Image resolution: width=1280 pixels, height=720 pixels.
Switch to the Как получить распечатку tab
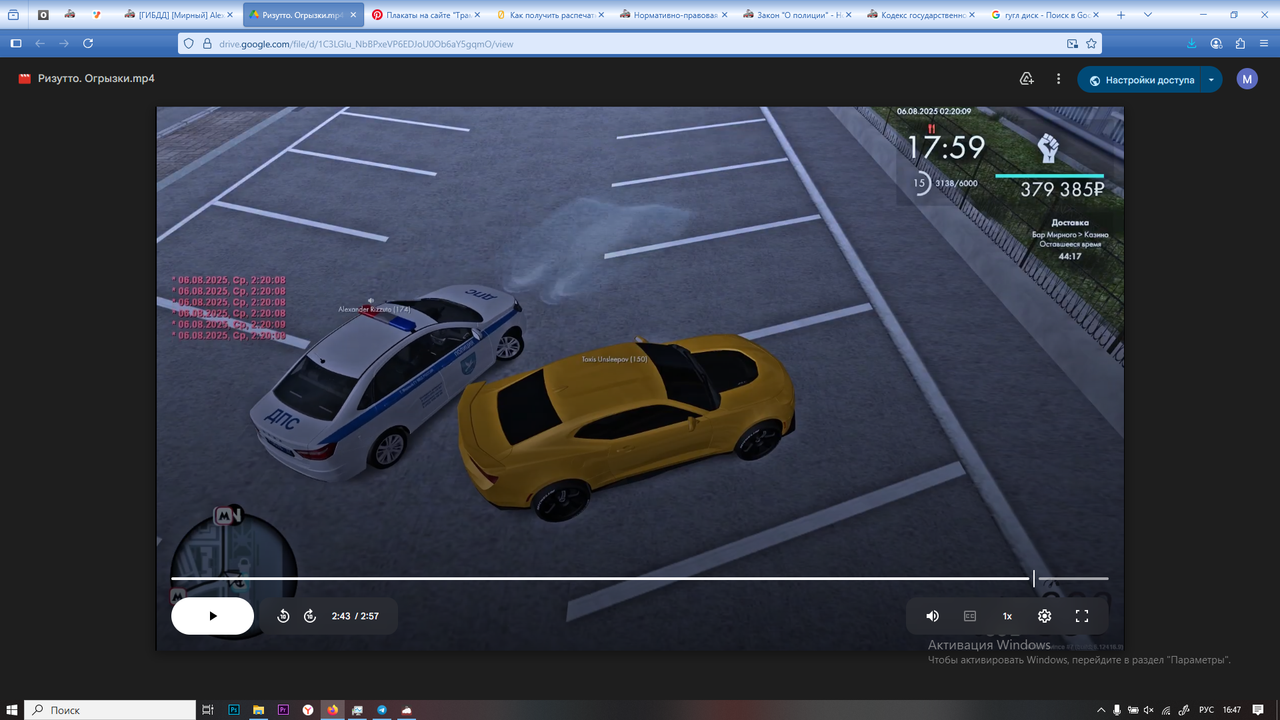(x=550, y=15)
